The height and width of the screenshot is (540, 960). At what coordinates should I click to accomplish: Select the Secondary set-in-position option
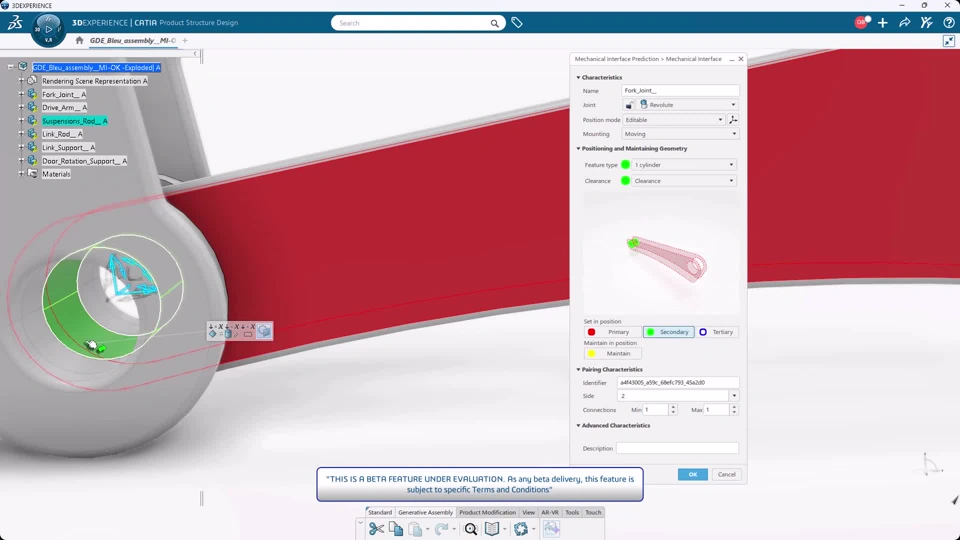(x=669, y=332)
